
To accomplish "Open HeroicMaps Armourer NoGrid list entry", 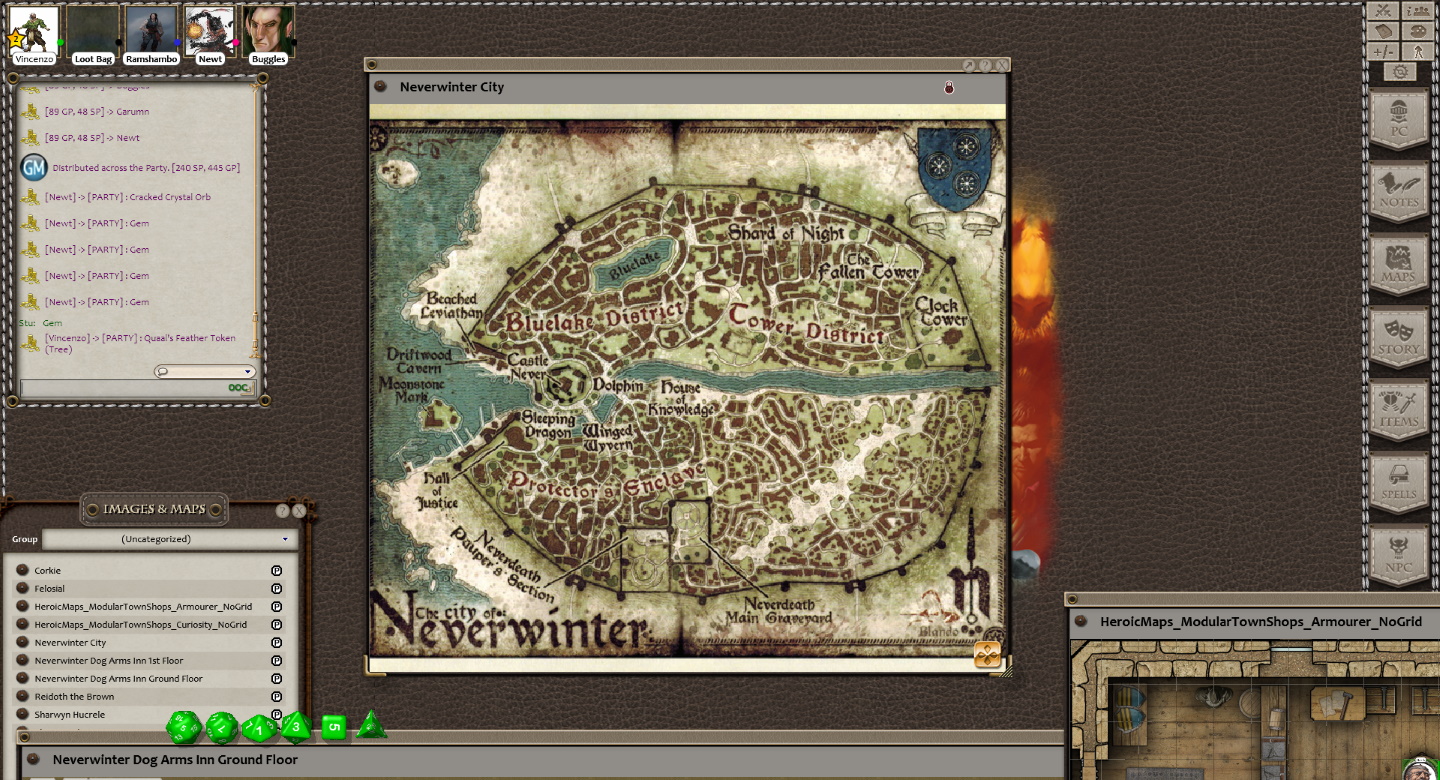I will 143,607.
